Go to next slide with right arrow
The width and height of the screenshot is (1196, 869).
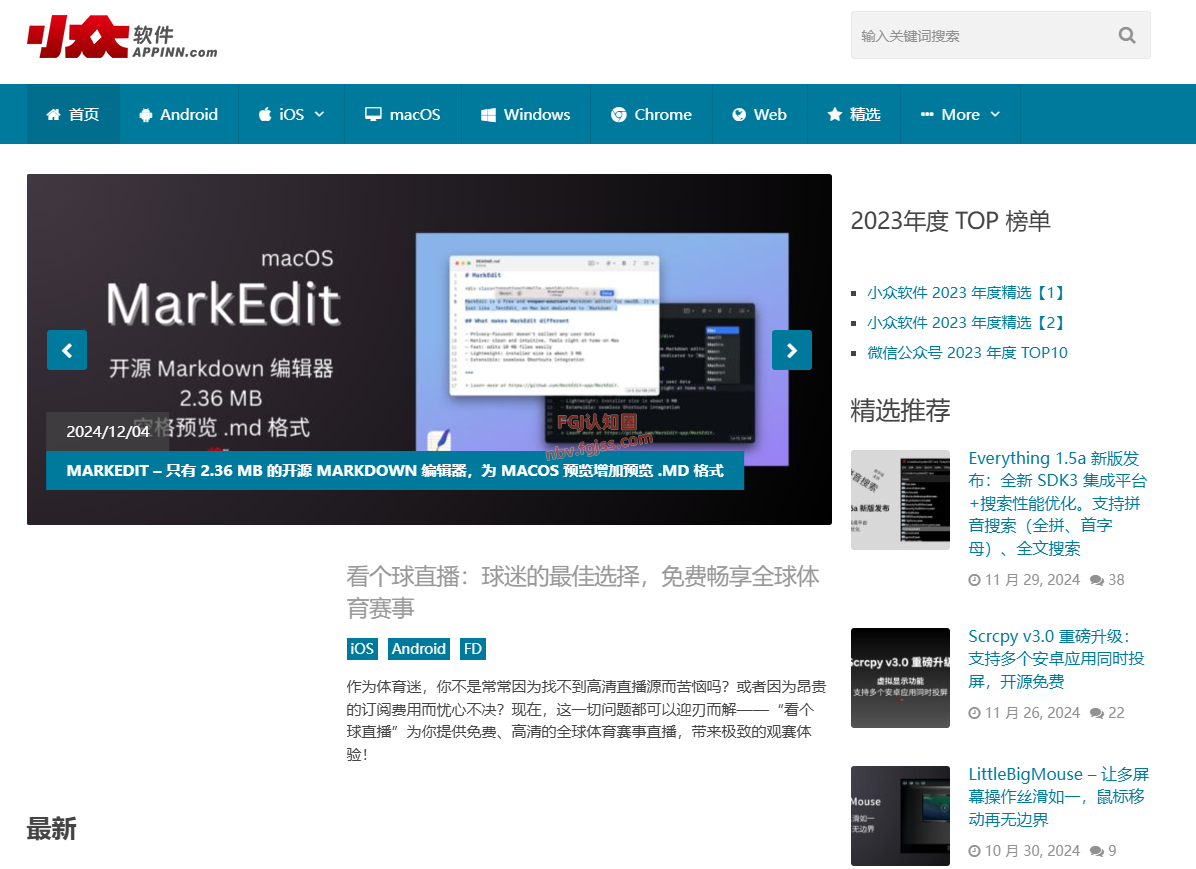(791, 350)
